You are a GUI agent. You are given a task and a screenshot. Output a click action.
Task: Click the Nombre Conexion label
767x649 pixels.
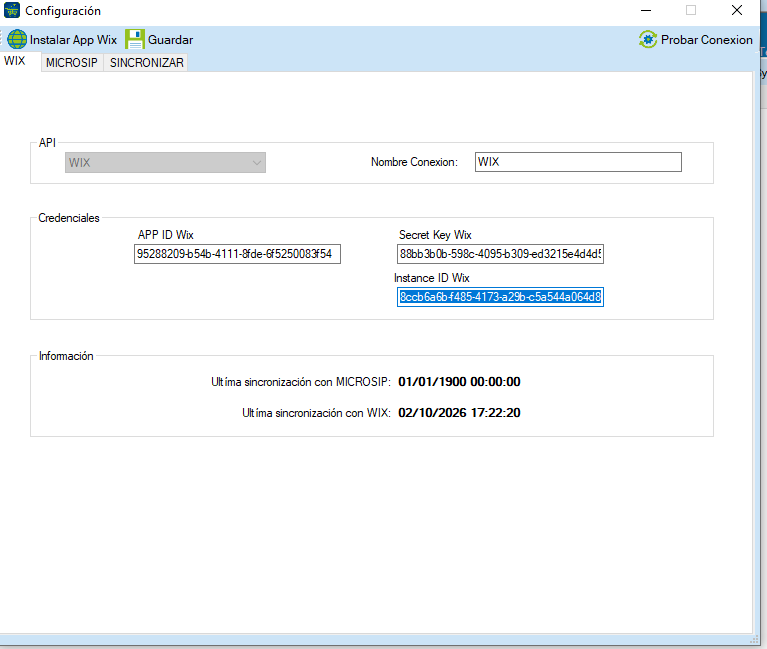[x=414, y=162]
